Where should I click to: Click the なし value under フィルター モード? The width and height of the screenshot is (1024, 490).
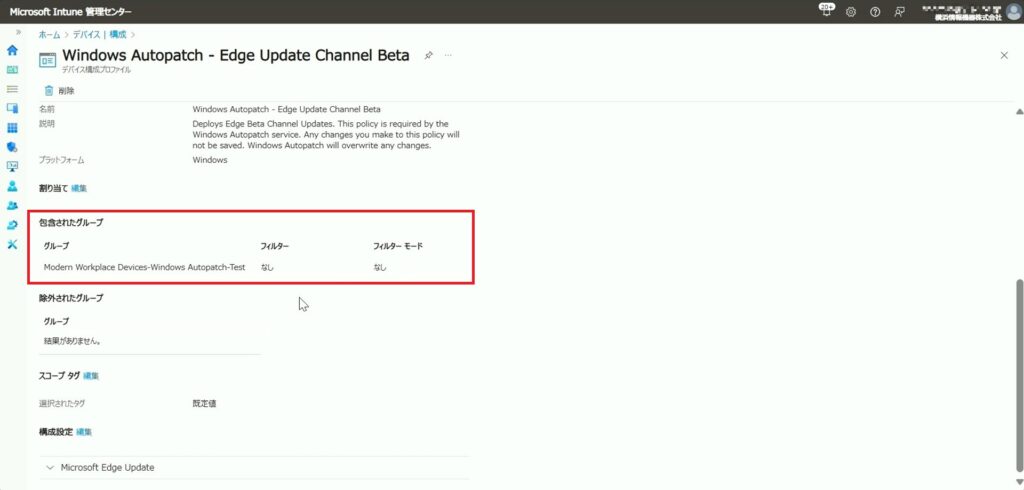point(380,267)
